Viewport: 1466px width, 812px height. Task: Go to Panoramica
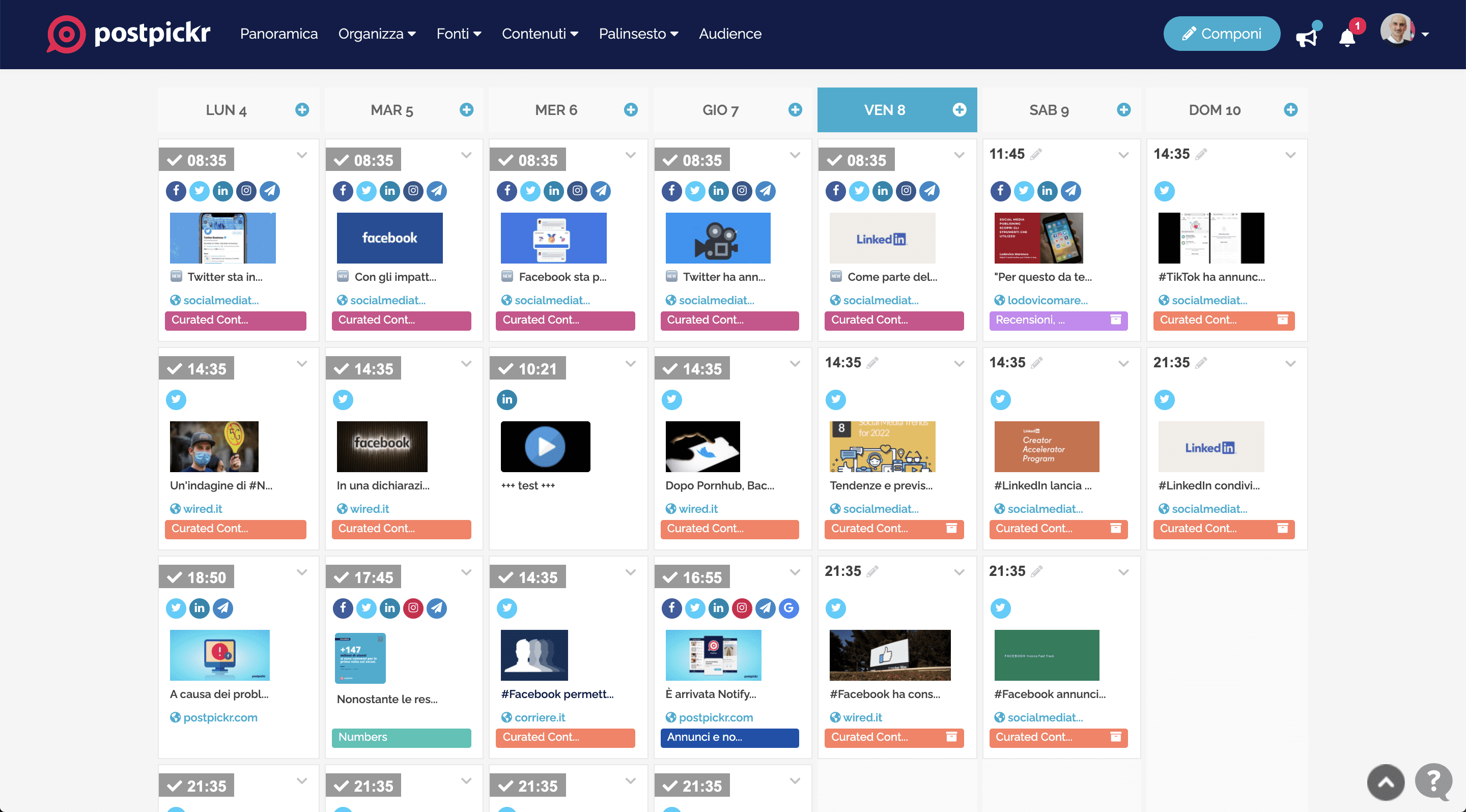coord(278,34)
